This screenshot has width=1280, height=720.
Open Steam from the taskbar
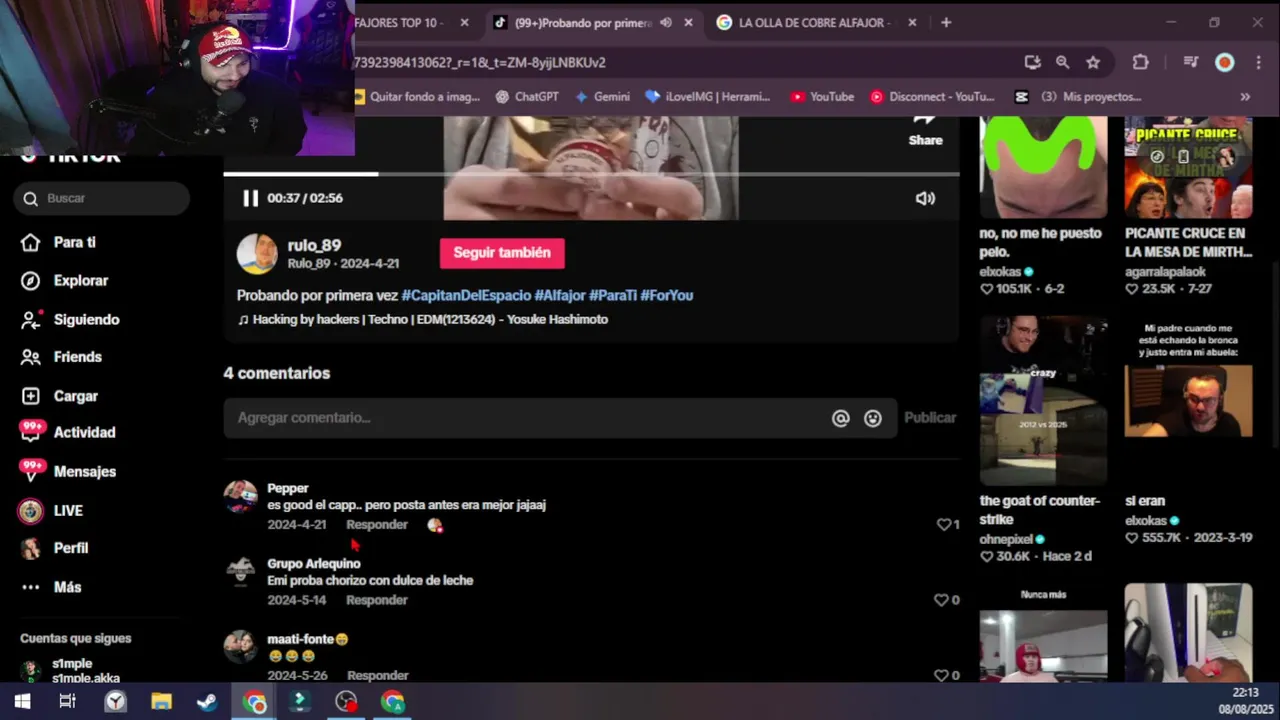(207, 702)
